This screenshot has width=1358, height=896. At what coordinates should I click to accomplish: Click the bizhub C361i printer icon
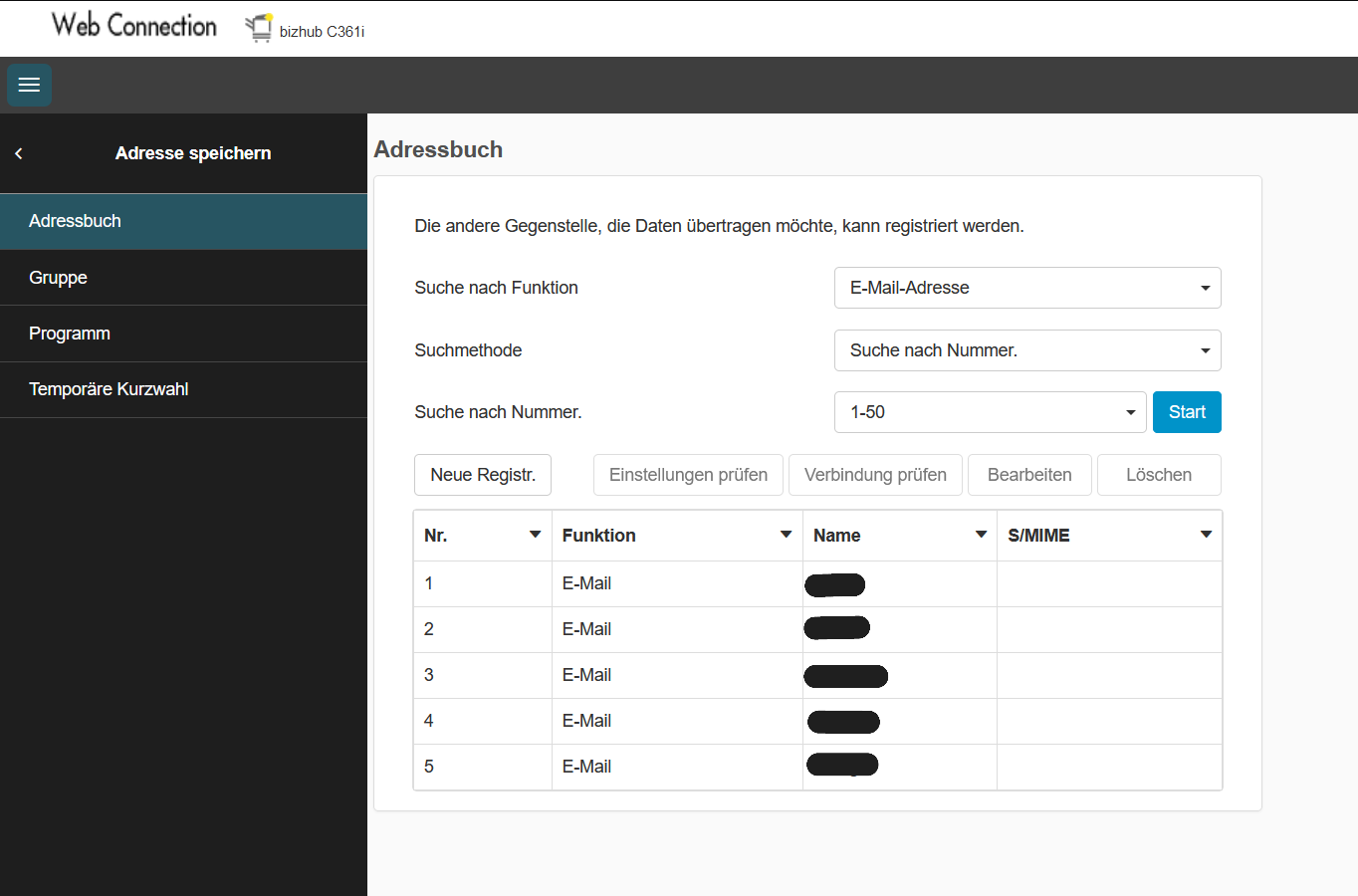coord(260,28)
